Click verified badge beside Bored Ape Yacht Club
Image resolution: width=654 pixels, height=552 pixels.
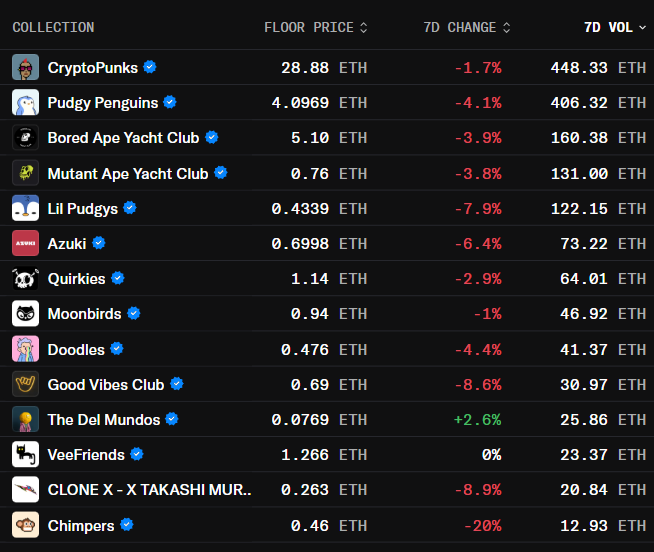212,137
